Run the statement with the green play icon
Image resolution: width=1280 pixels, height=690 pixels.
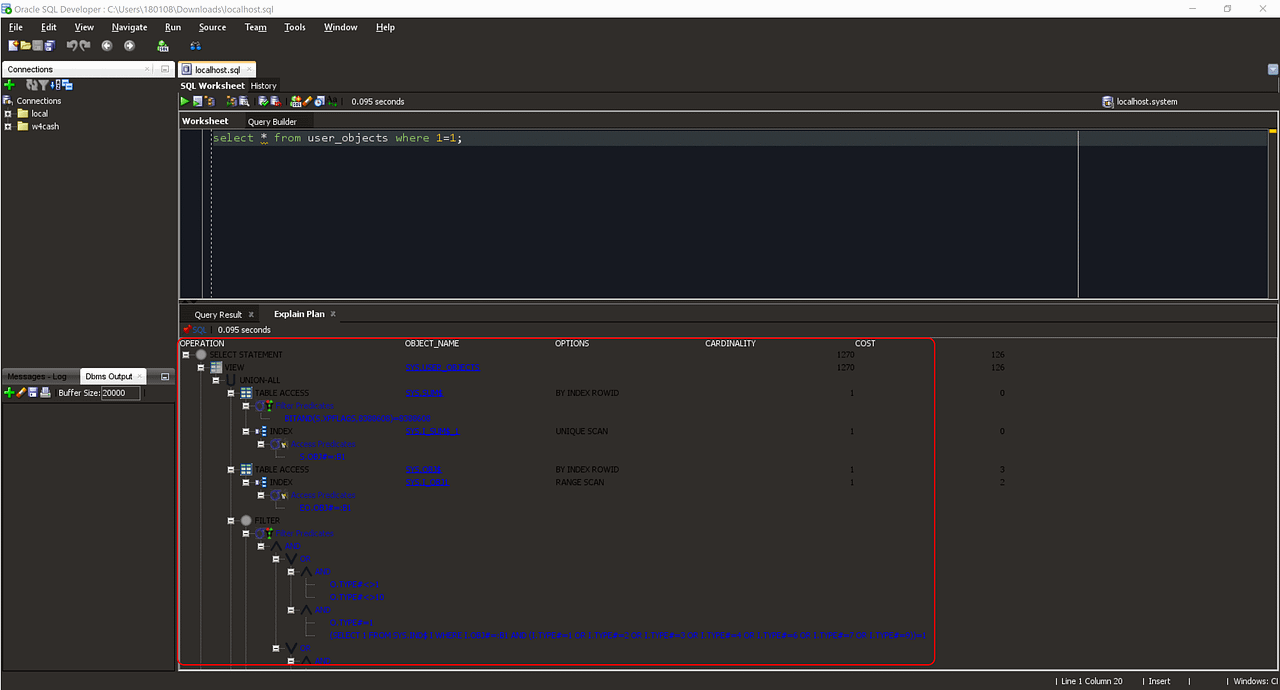pyautogui.click(x=183, y=101)
